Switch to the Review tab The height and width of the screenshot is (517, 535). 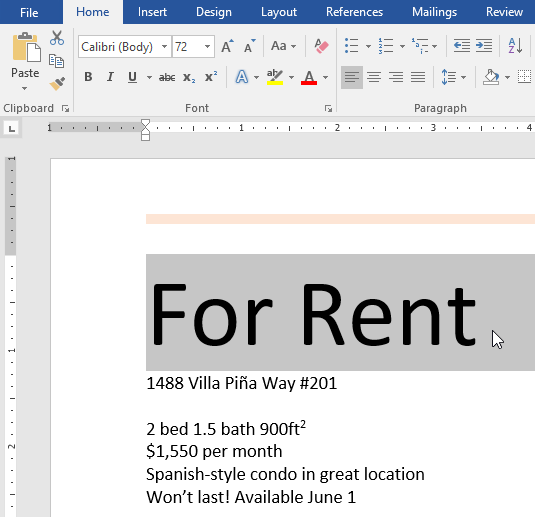504,12
